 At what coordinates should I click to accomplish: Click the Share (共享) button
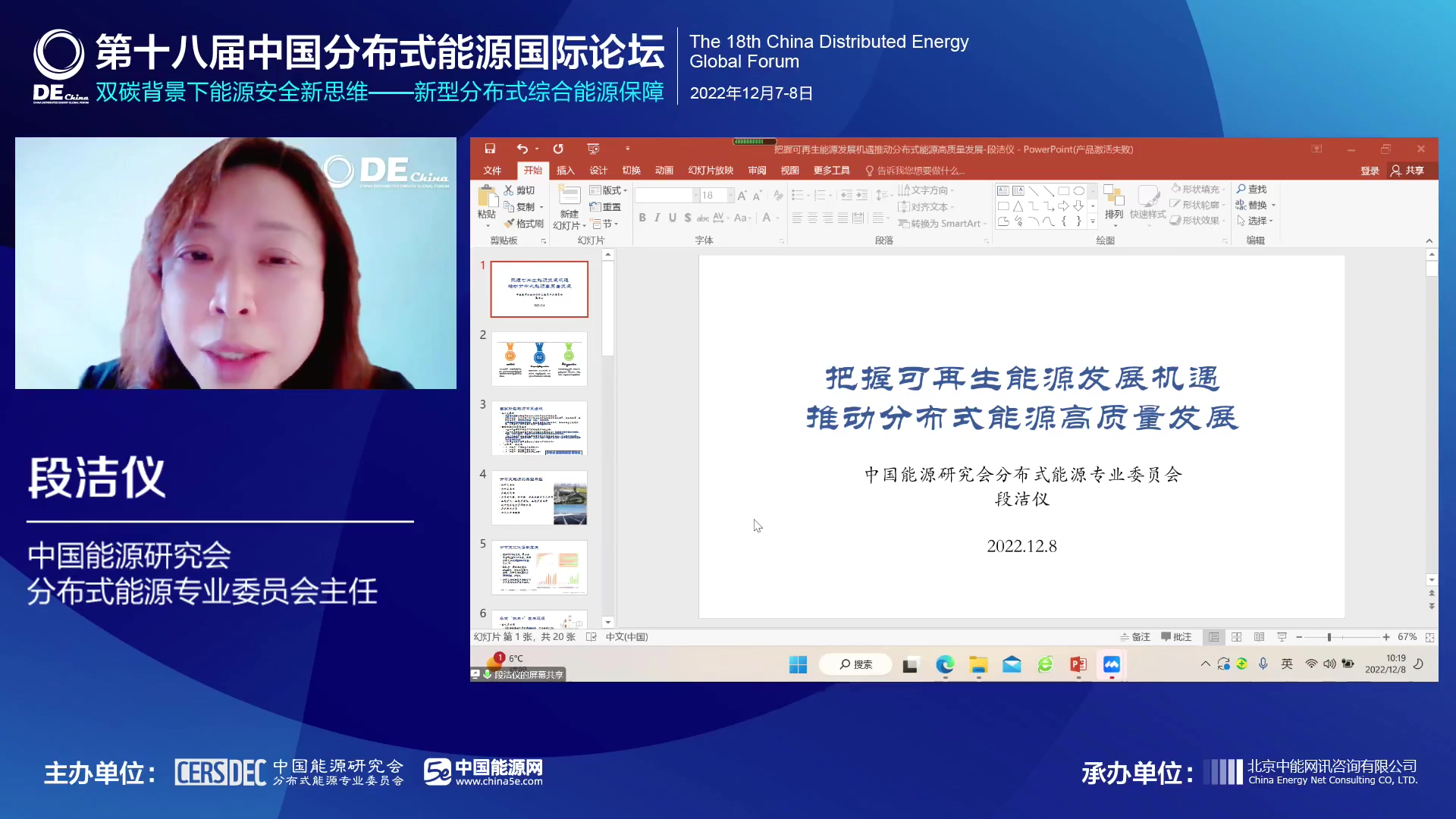(x=1407, y=171)
